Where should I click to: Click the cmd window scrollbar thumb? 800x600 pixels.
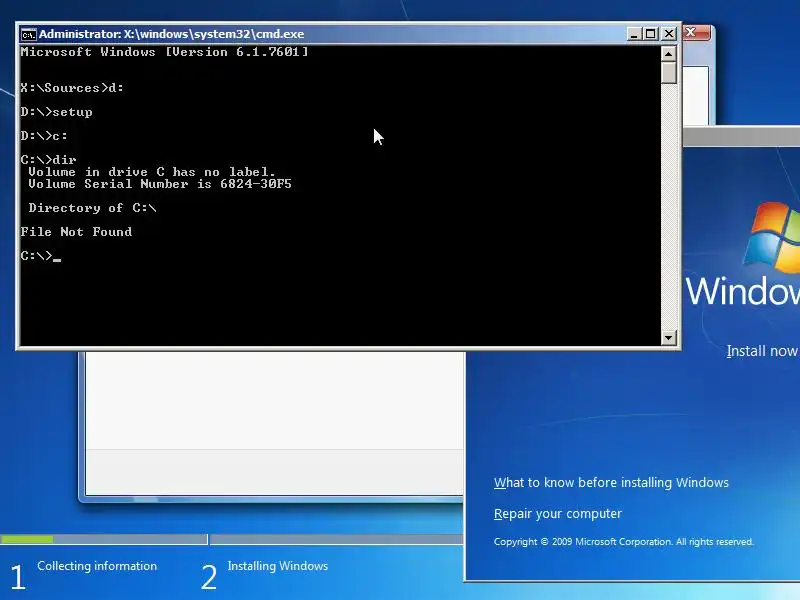pyautogui.click(x=668, y=72)
